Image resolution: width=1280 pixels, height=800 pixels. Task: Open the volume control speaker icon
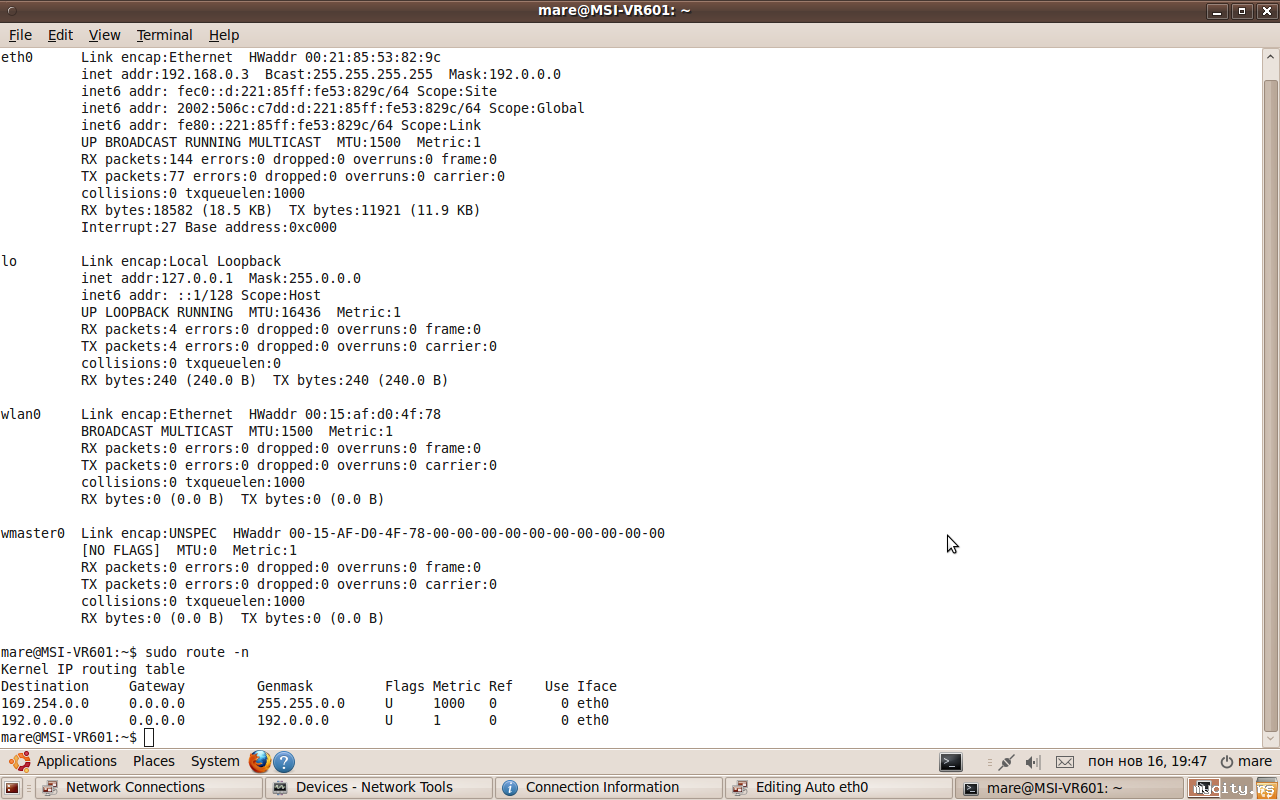click(x=1033, y=762)
